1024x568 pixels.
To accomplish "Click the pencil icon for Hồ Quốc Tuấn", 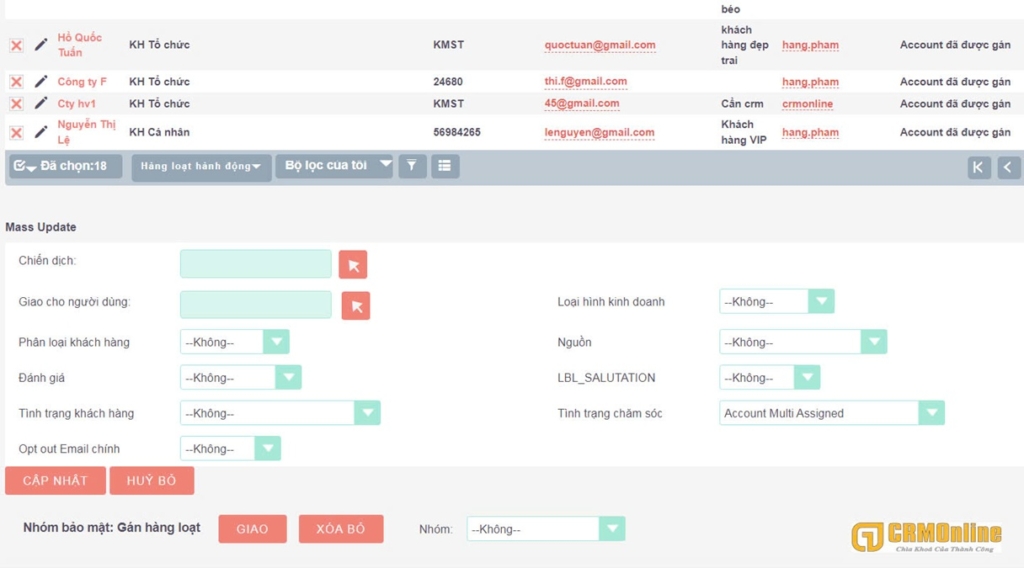I will [x=41, y=45].
